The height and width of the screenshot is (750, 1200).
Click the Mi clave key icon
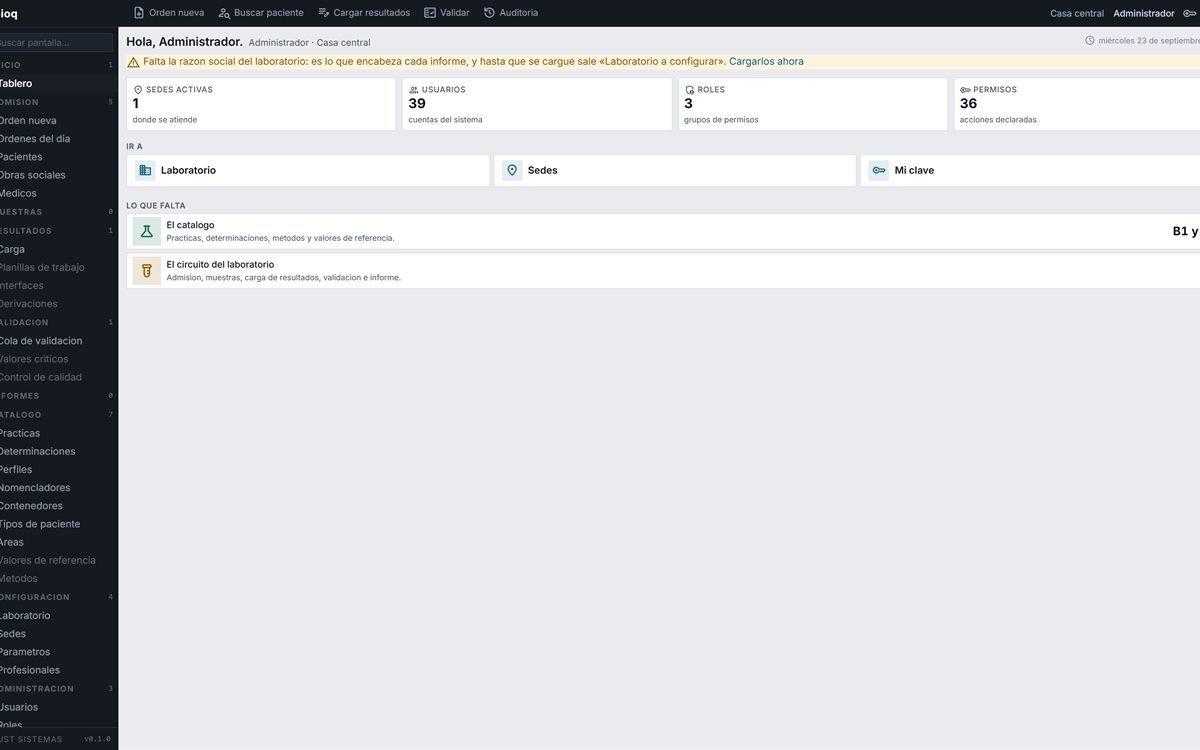coord(879,170)
